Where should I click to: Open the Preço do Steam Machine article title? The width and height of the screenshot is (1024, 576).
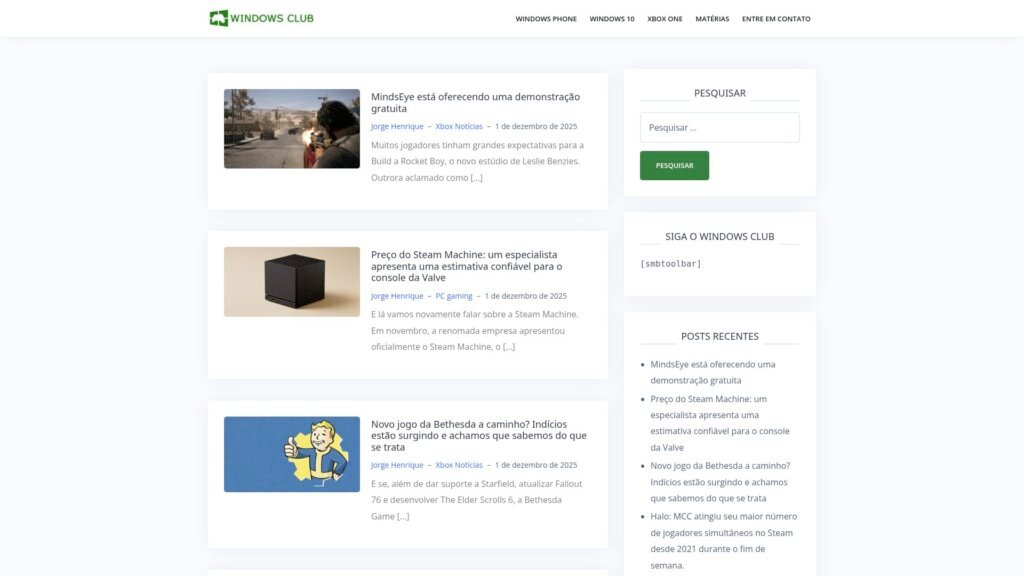(x=466, y=266)
